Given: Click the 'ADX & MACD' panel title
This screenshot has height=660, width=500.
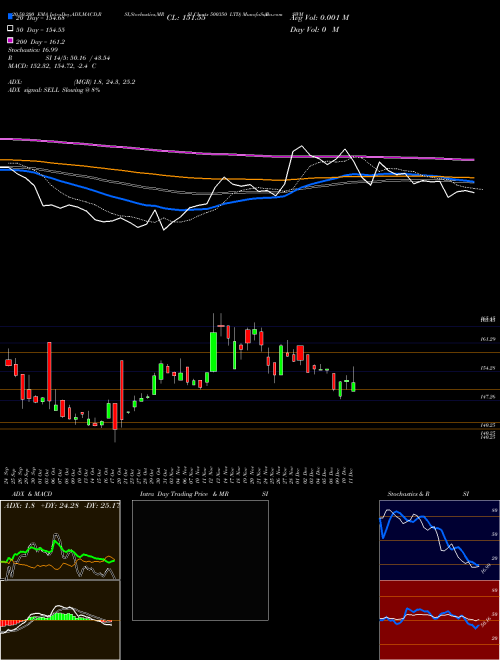Looking at the screenshot, I should (32, 494).
